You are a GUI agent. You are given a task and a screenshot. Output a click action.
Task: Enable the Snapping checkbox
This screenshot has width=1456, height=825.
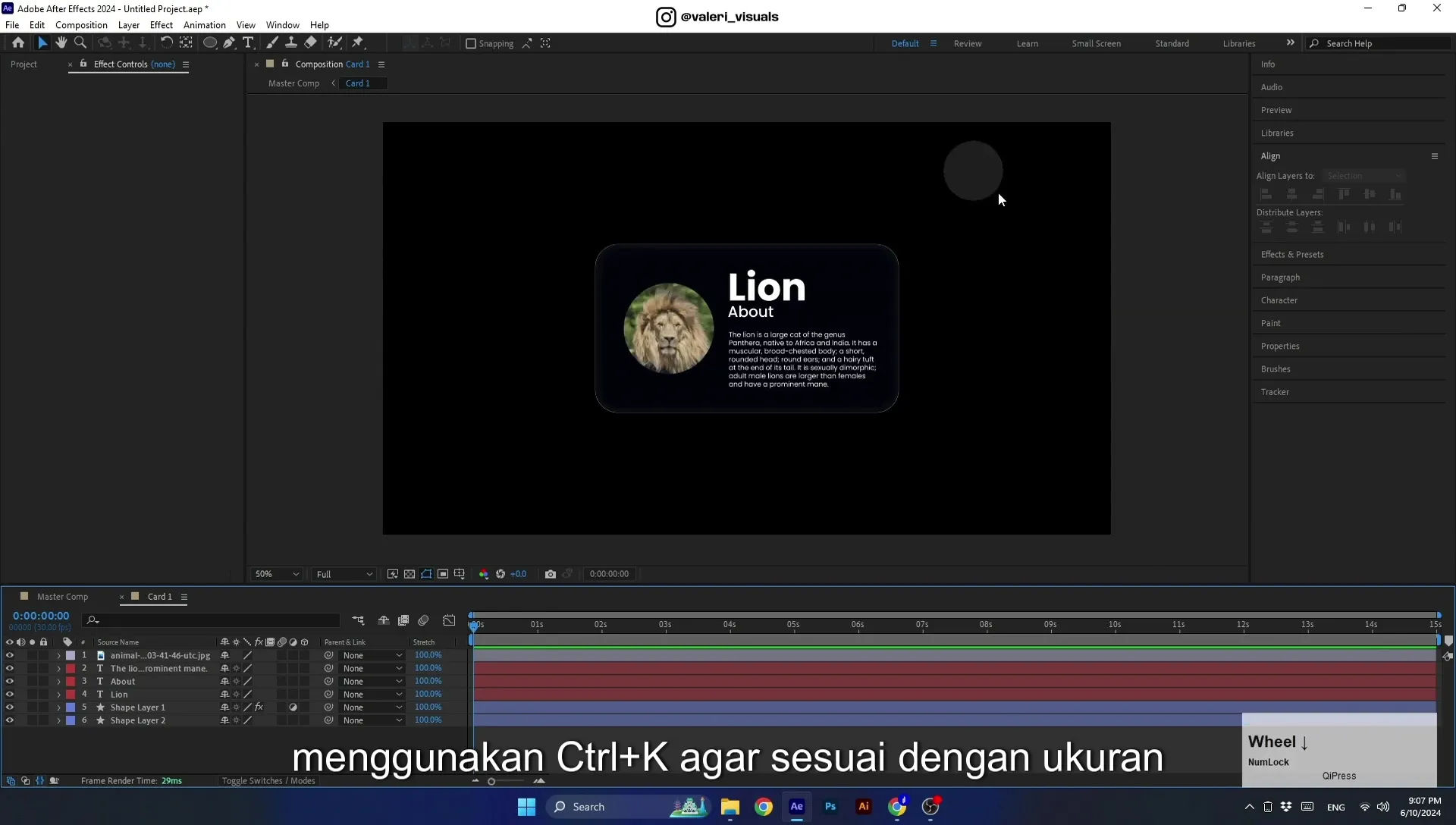tap(471, 44)
